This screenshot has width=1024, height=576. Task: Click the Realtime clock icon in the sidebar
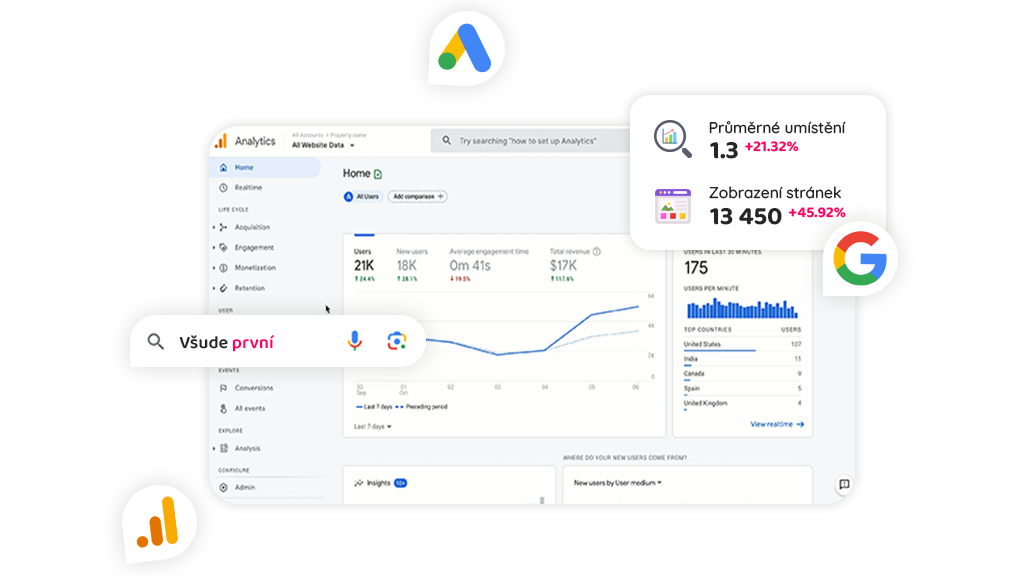pyautogui.click(x=223, y=187)
